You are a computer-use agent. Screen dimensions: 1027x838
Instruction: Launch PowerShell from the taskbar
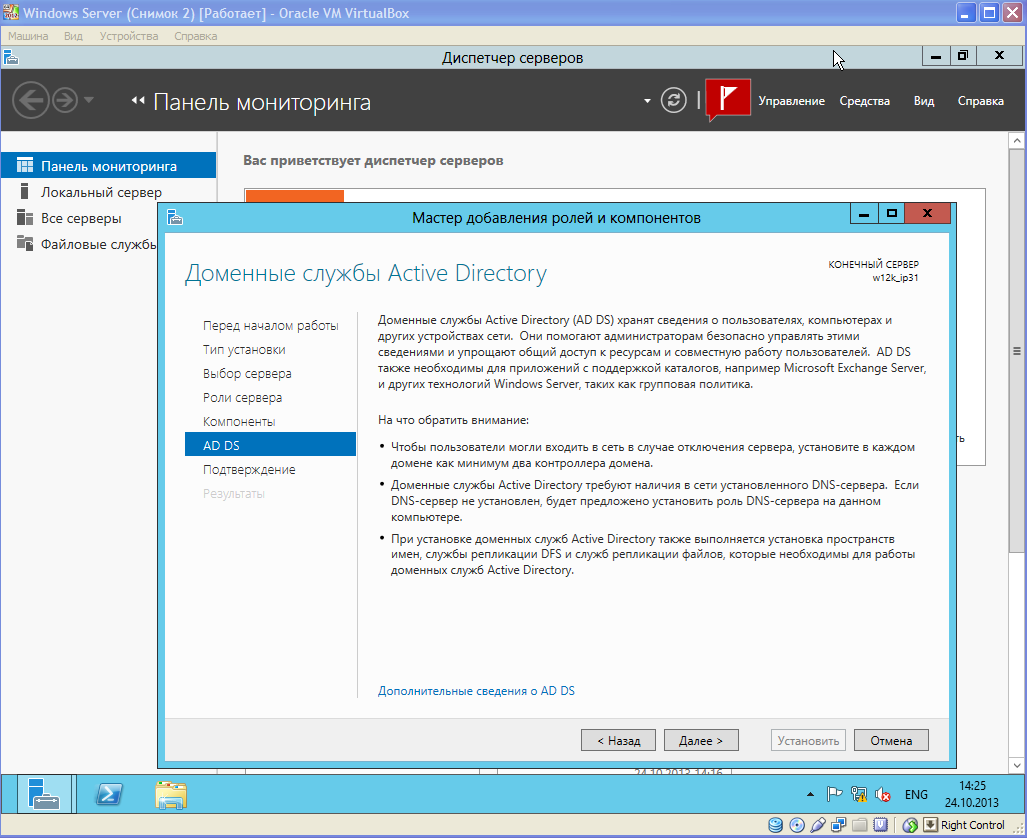[108, 795]
